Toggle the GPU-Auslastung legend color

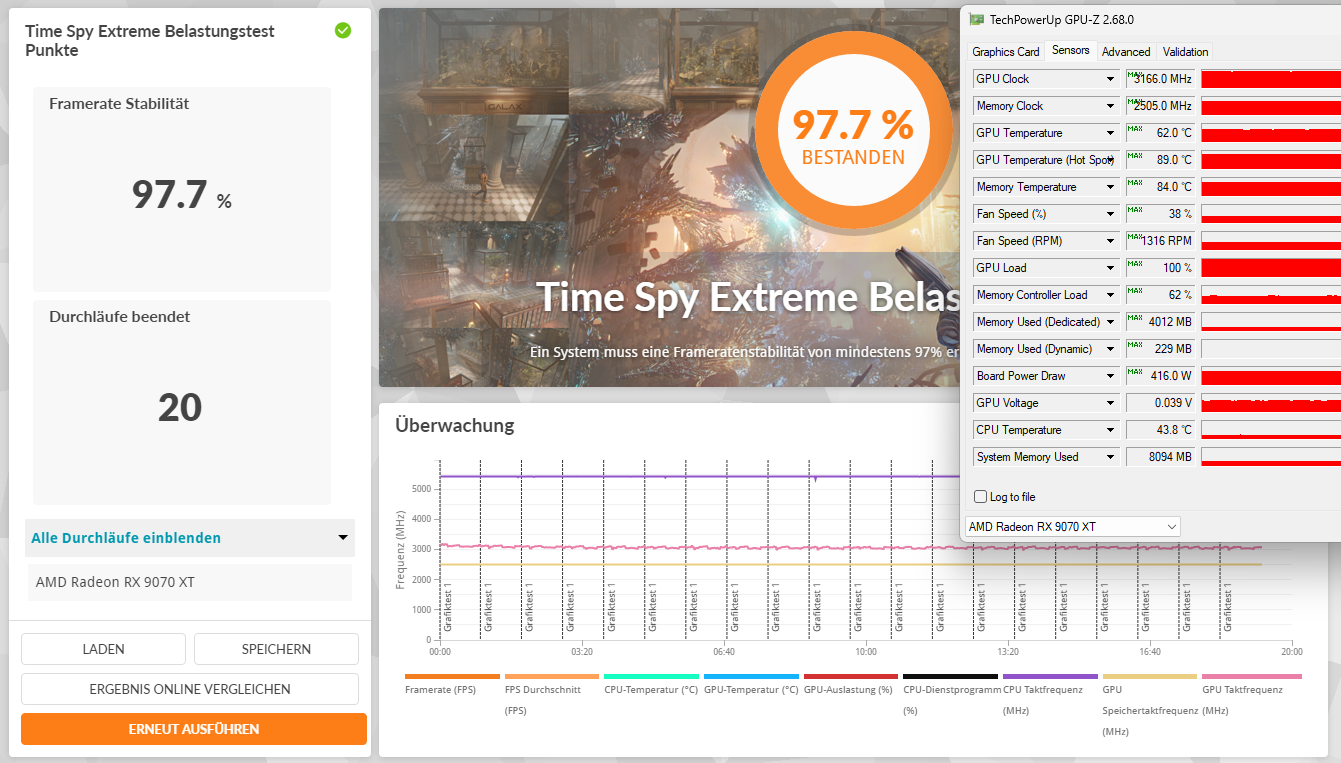[851, 677]
